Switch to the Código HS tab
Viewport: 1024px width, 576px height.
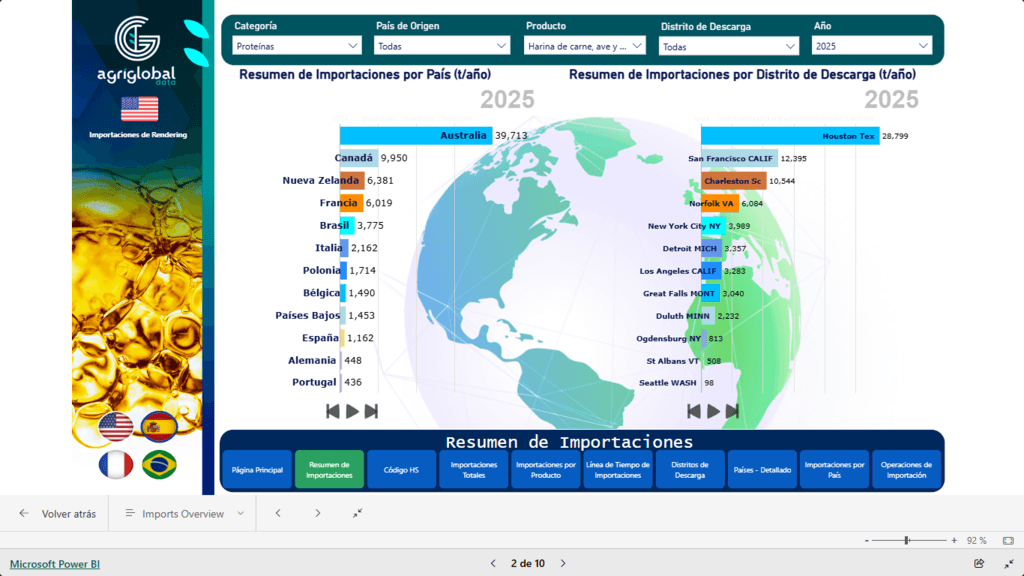pos(401,470)
